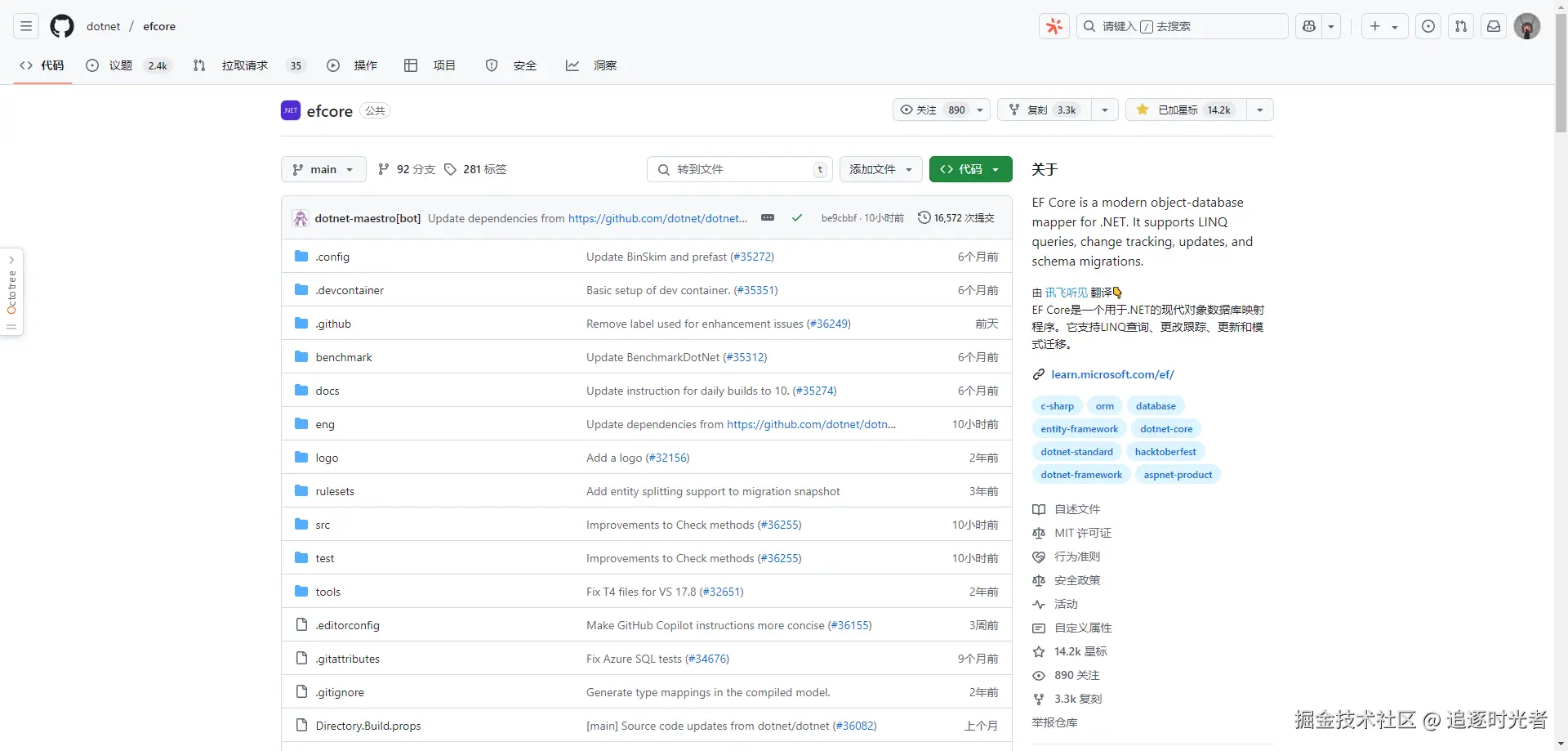Switch to the Insights tab
Image resolution: width=1568 pixels, height=751 pixels.
tap(591, 65)
